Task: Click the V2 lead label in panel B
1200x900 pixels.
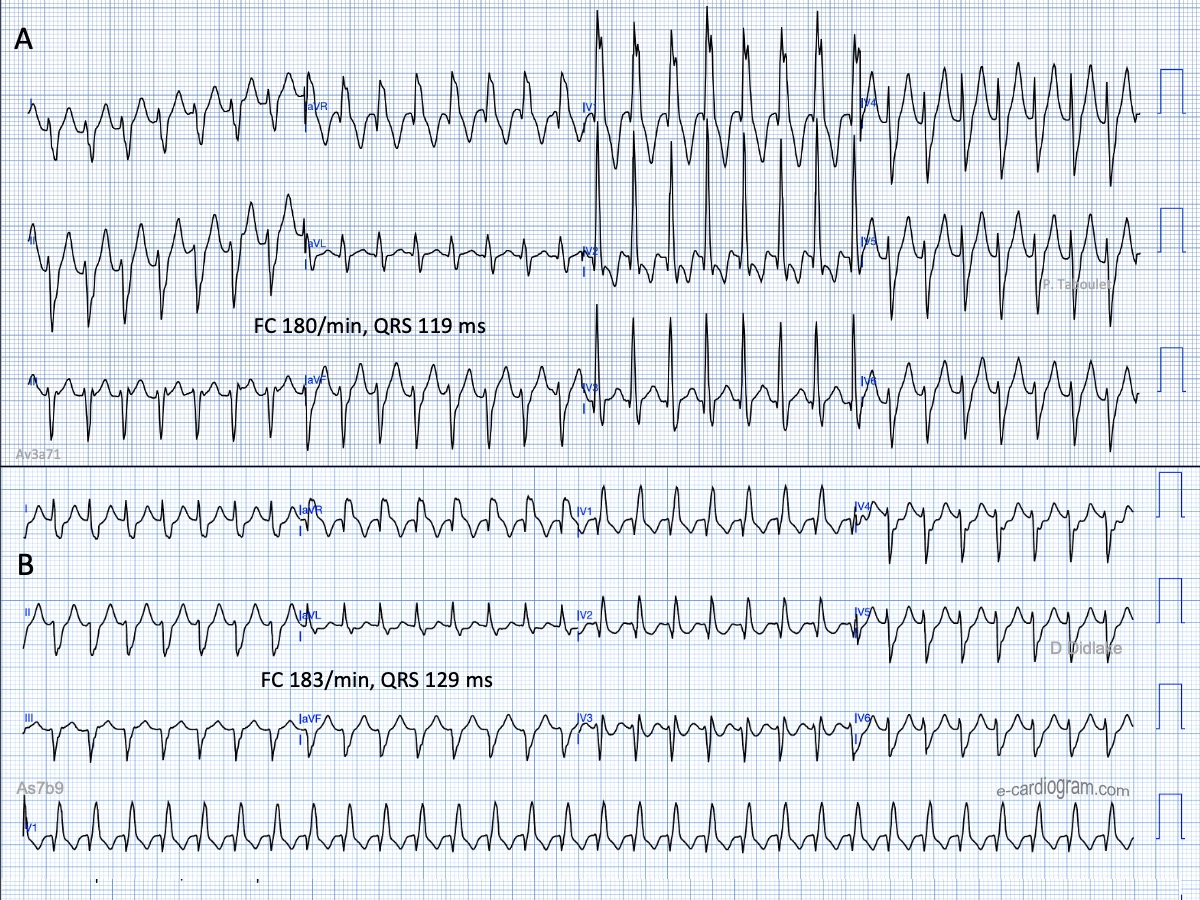Action: (586, 614)
